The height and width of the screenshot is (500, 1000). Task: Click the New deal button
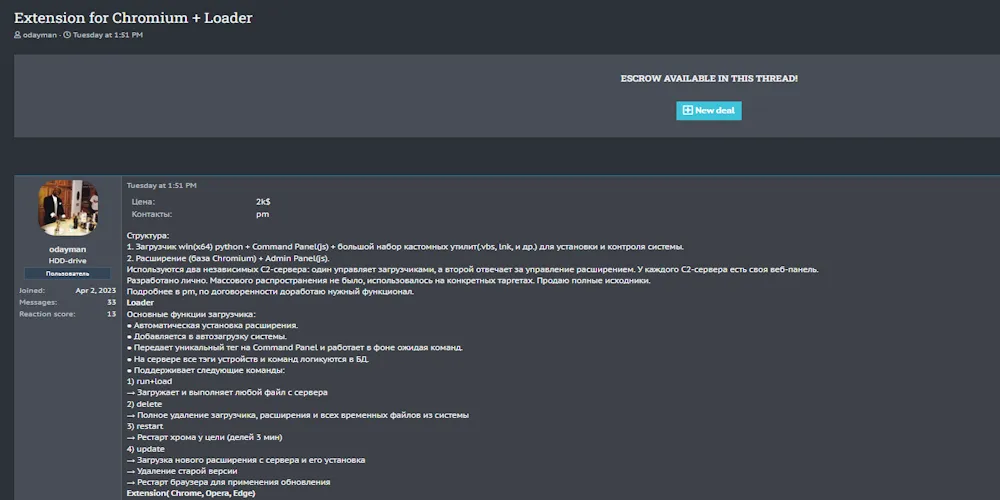click(709, 110)
